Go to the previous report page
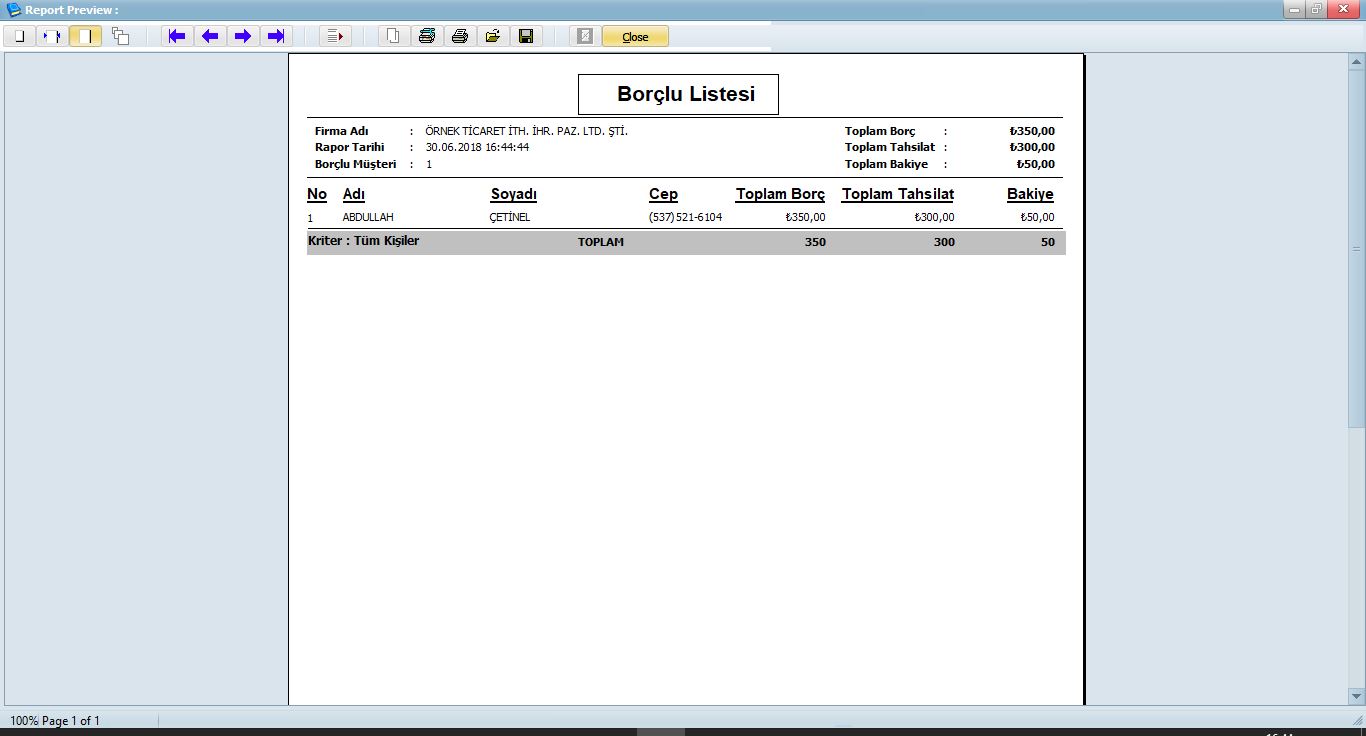 210,37
